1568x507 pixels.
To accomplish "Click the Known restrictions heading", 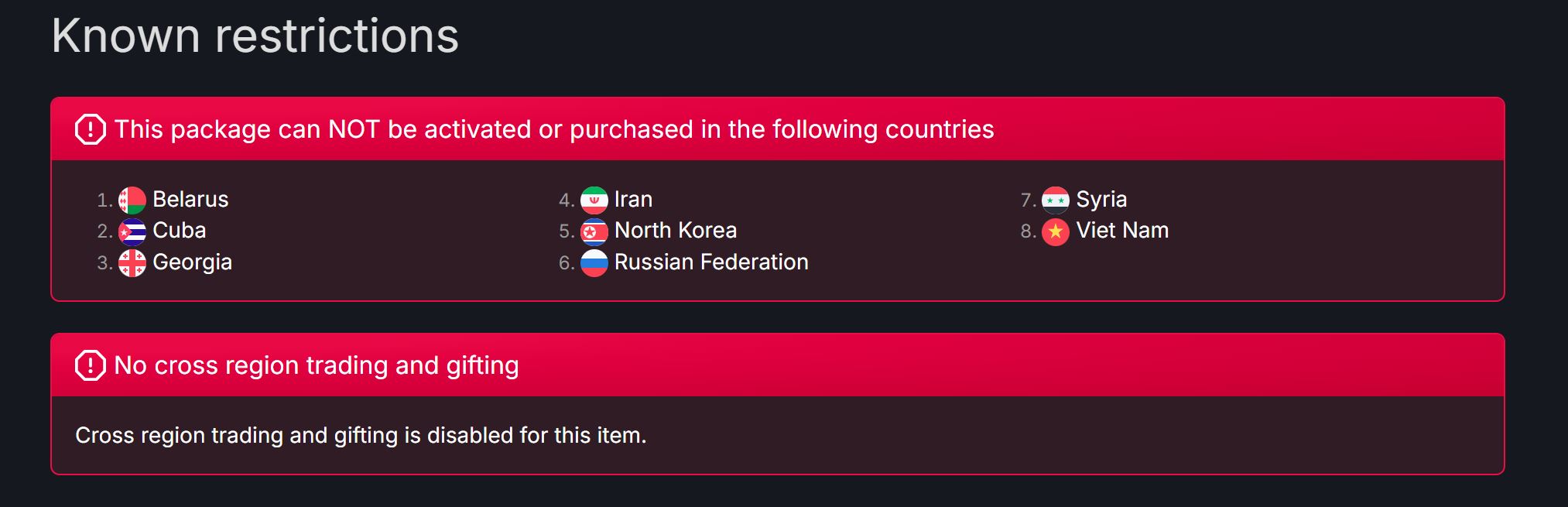I will click(255, 36).
